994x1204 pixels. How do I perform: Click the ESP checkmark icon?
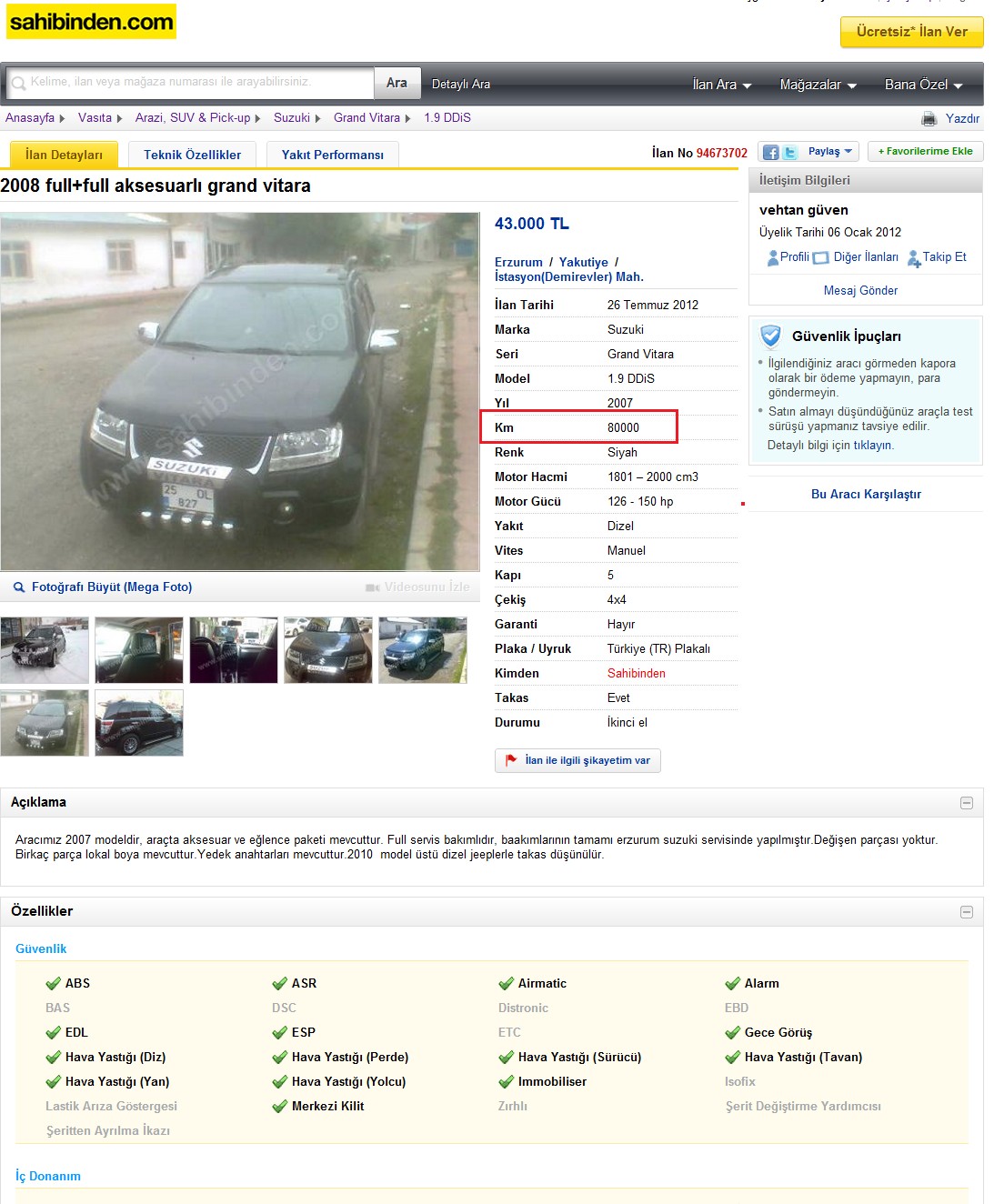[x=280, y=1033]
